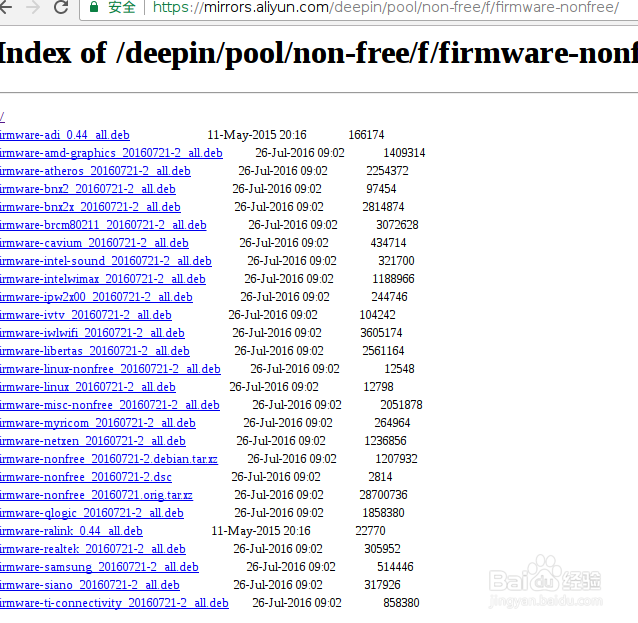Download firmware-adi_0.44_all.deb
Image resolution: width=638 pixels, height=623 pixels.
[65, 135]
